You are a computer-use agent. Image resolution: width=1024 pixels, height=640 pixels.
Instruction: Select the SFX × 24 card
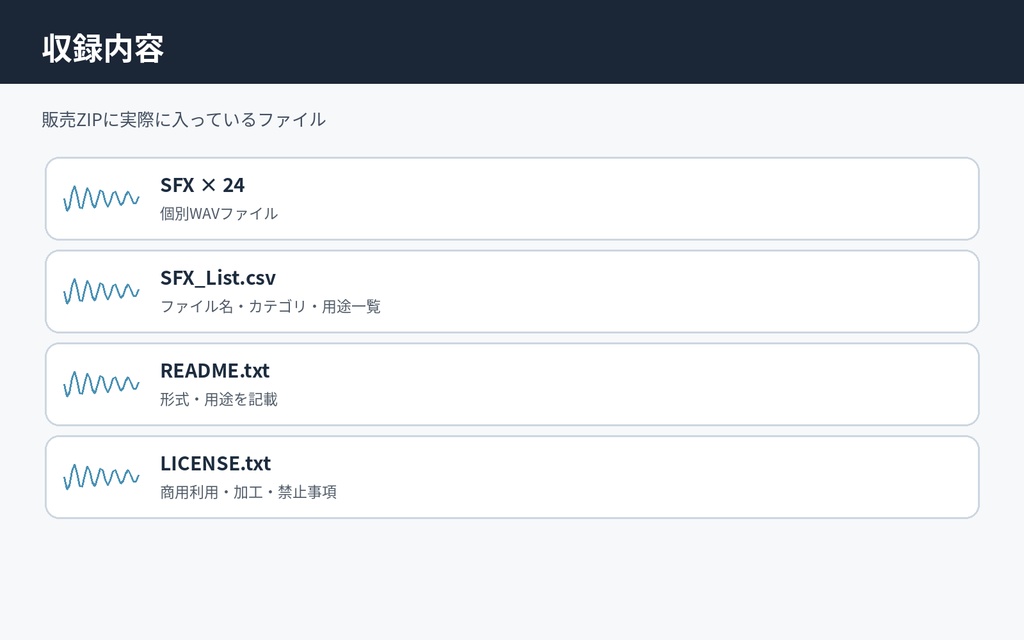pos(512,199)
